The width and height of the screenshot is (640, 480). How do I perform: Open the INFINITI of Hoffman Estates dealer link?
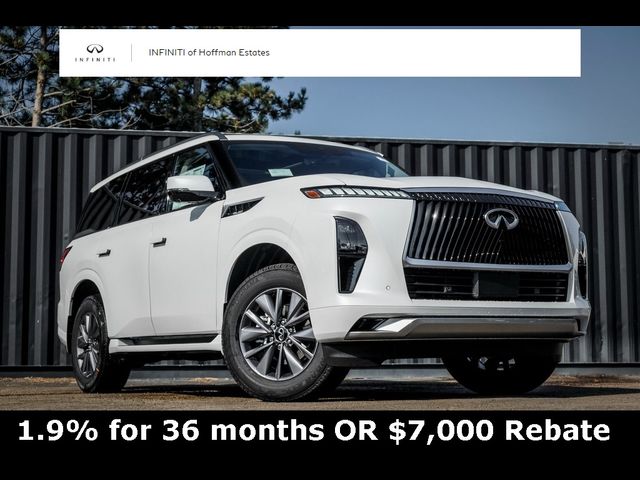click(209, 53)
